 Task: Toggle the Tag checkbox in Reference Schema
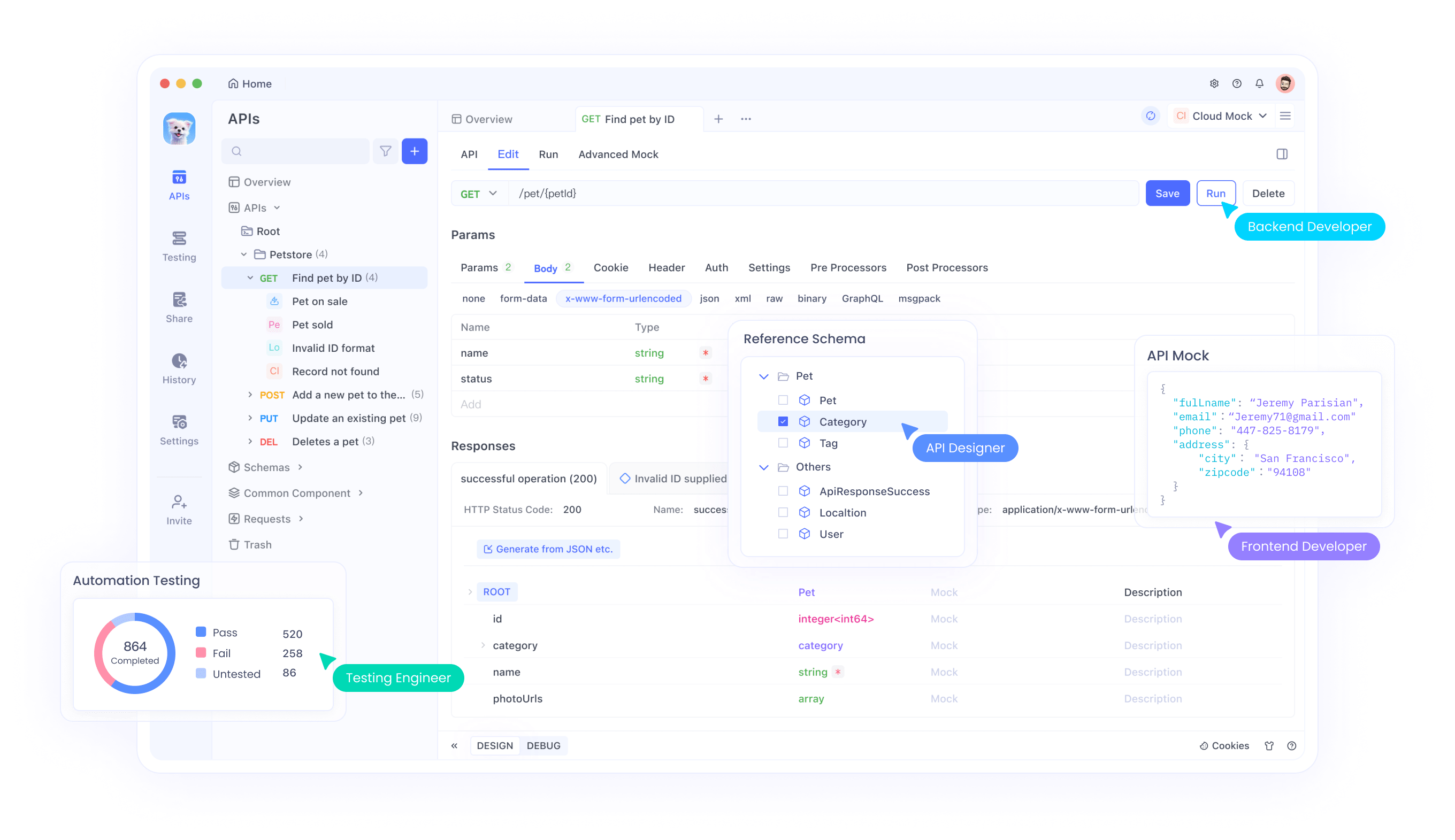(x=783, y=443)
